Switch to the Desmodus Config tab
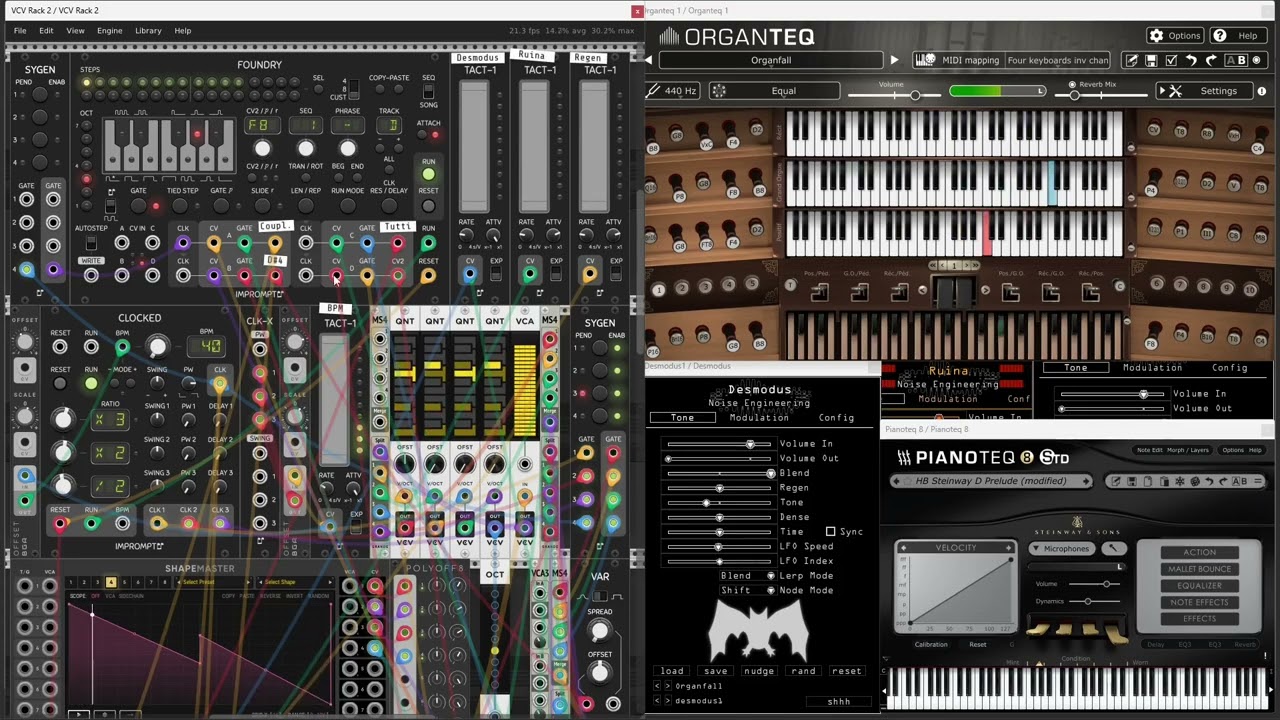1280x720 pixels. point(836,417)
